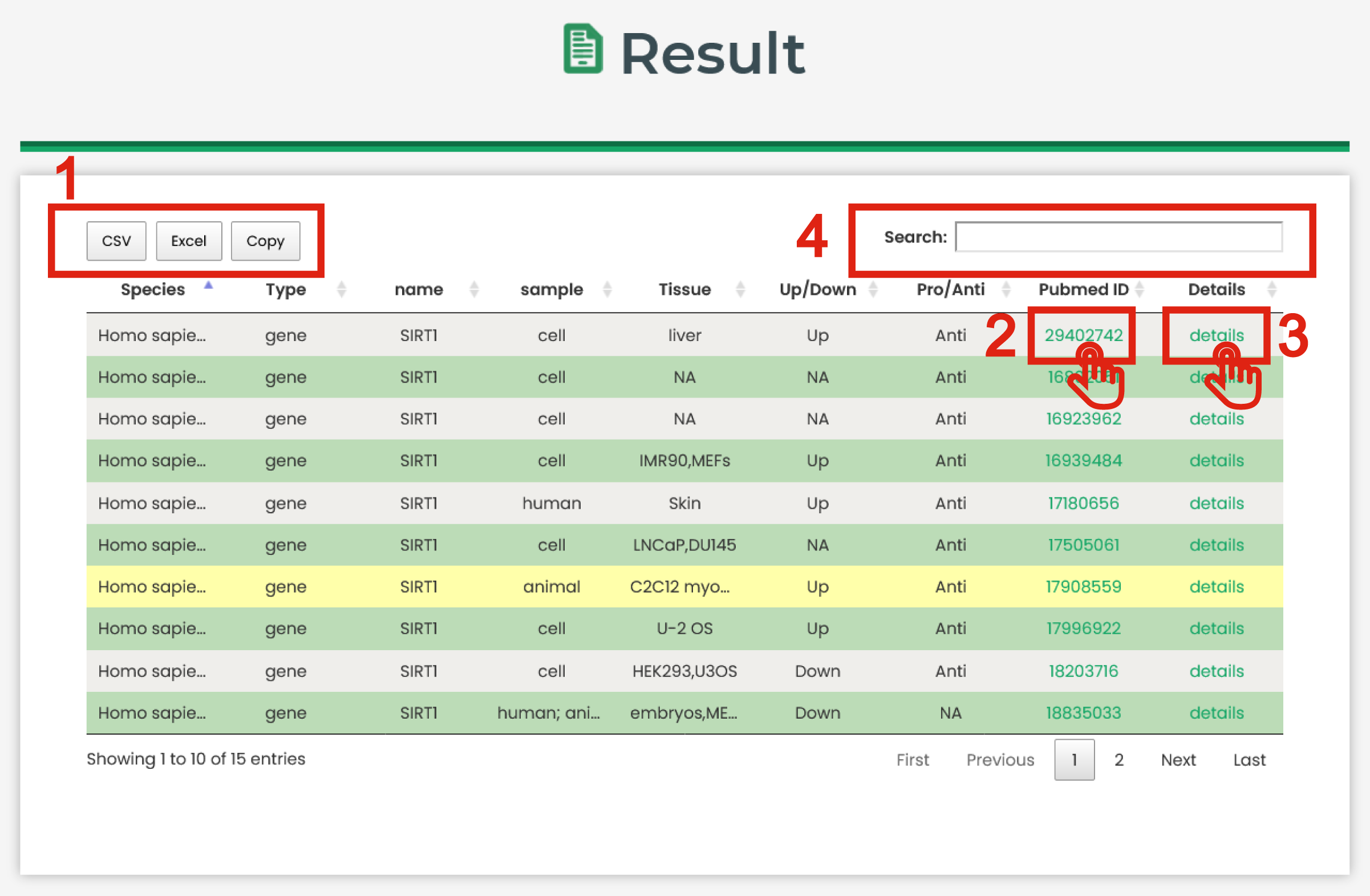Screen dimensions: 1370x896
Task: Click the green Result document icon
Action: pos(582,49)
